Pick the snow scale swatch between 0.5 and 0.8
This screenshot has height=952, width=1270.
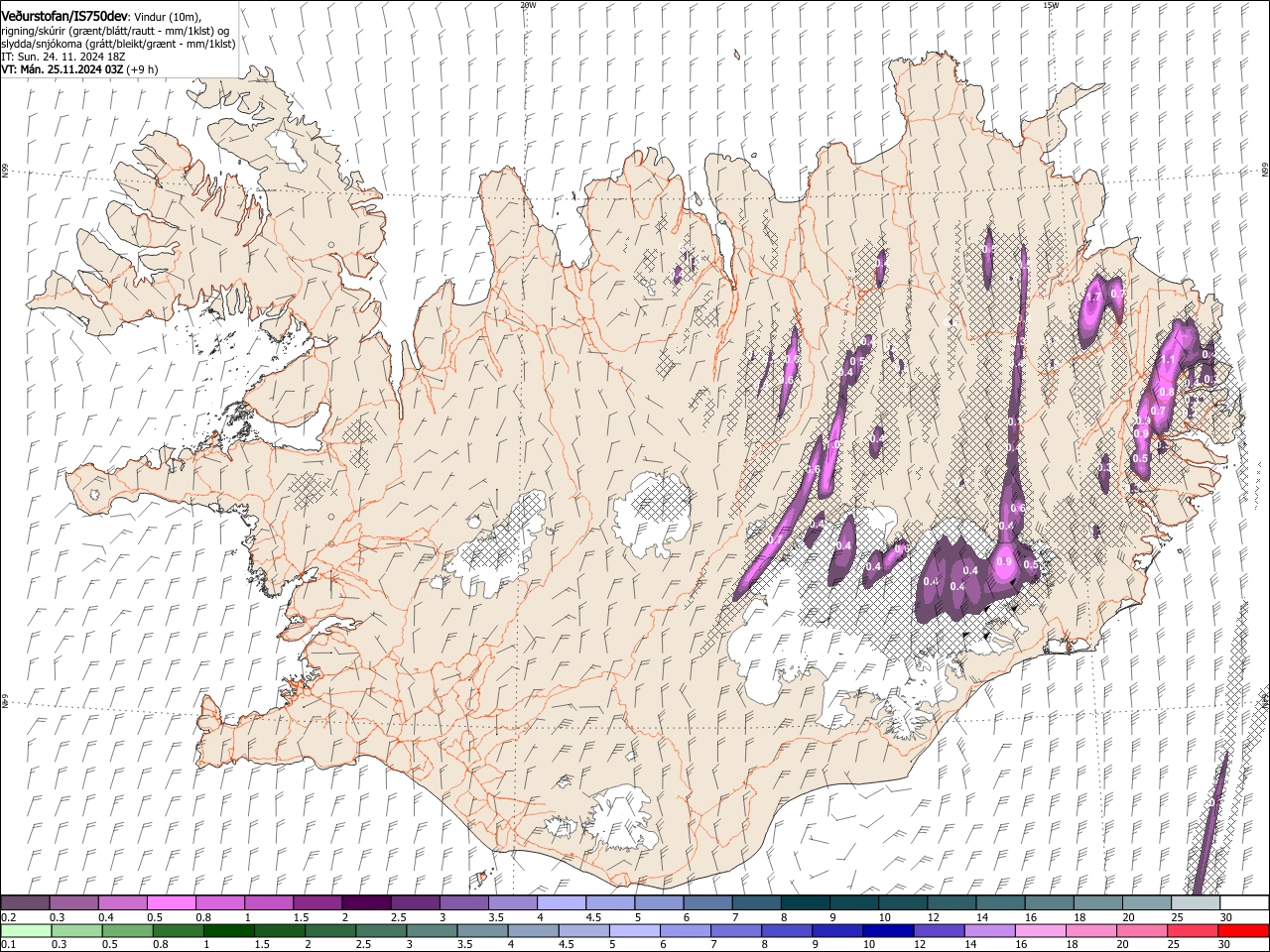coord(171,902)
